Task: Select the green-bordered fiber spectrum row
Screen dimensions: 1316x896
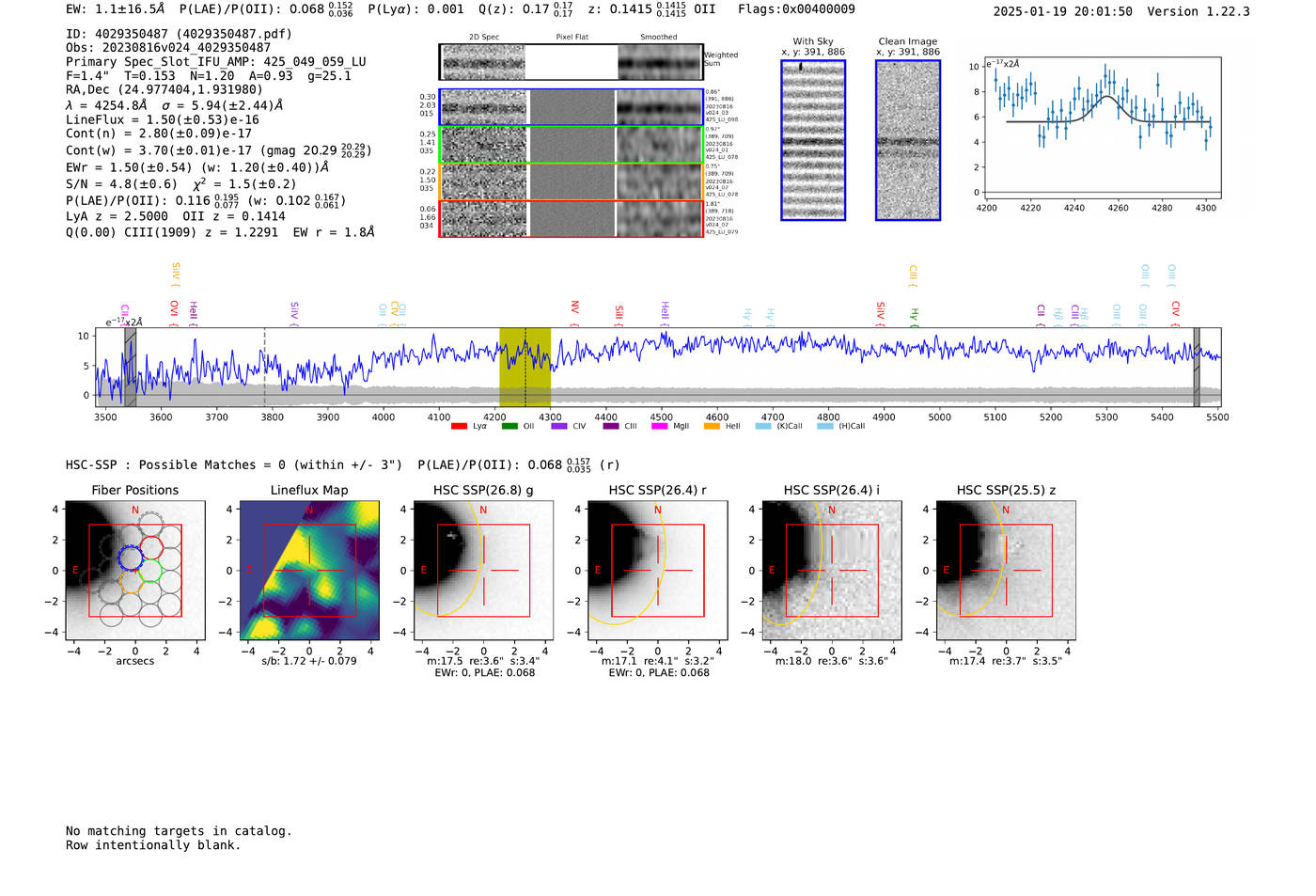Action: click(x=571, y=145)
